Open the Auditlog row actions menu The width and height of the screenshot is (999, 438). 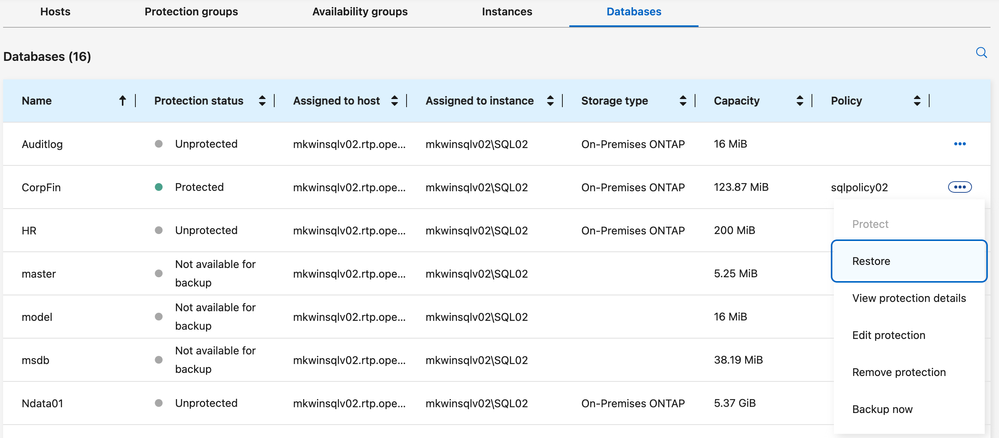coord(960,144)
